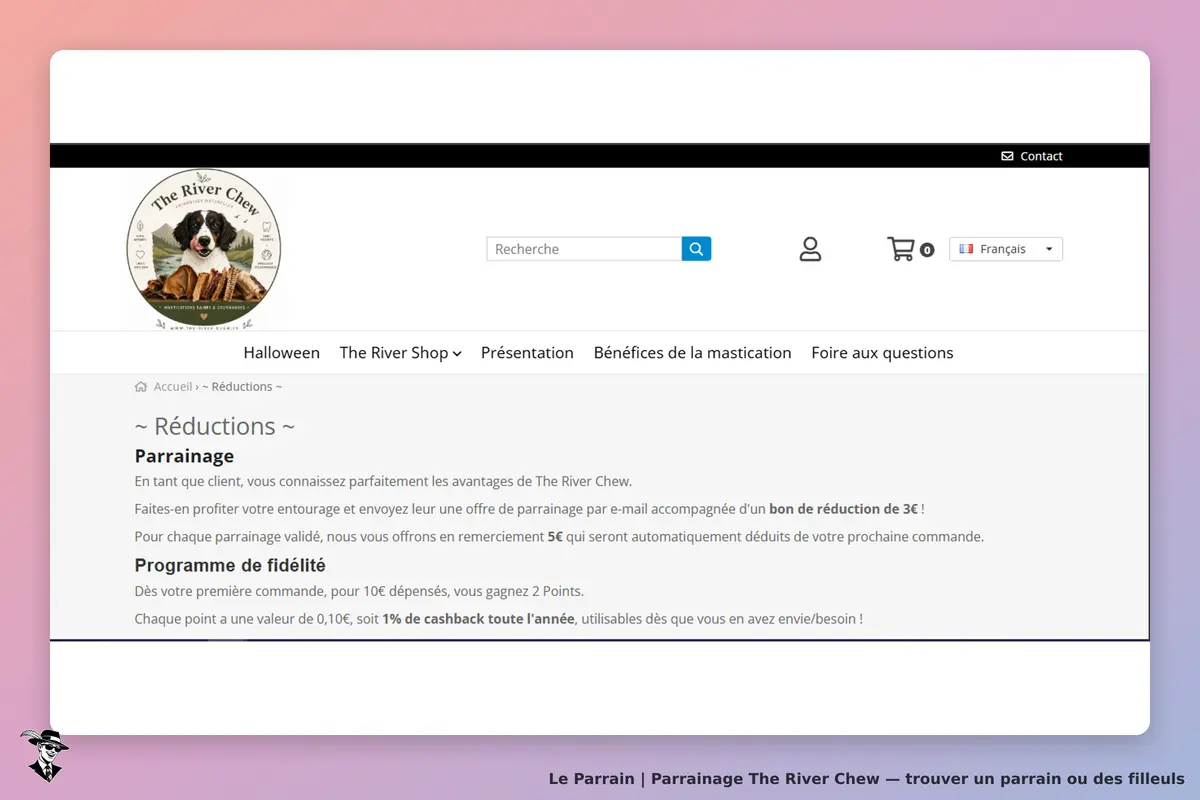Screen dimensions: 1200x800
Task: Click the text 'bon de réduction de 3€'
Action: 843,509
